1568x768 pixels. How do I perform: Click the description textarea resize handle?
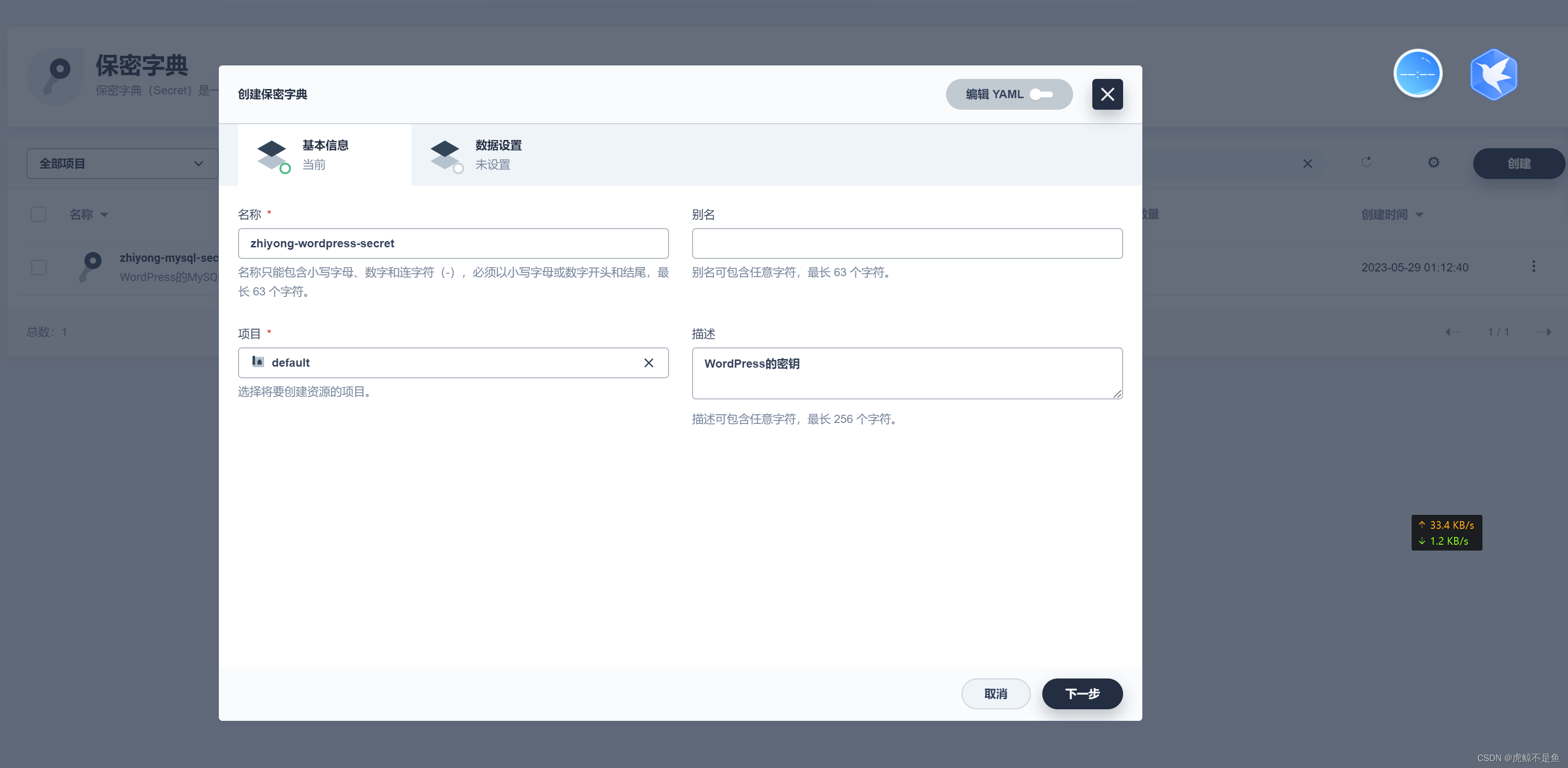1117,394
